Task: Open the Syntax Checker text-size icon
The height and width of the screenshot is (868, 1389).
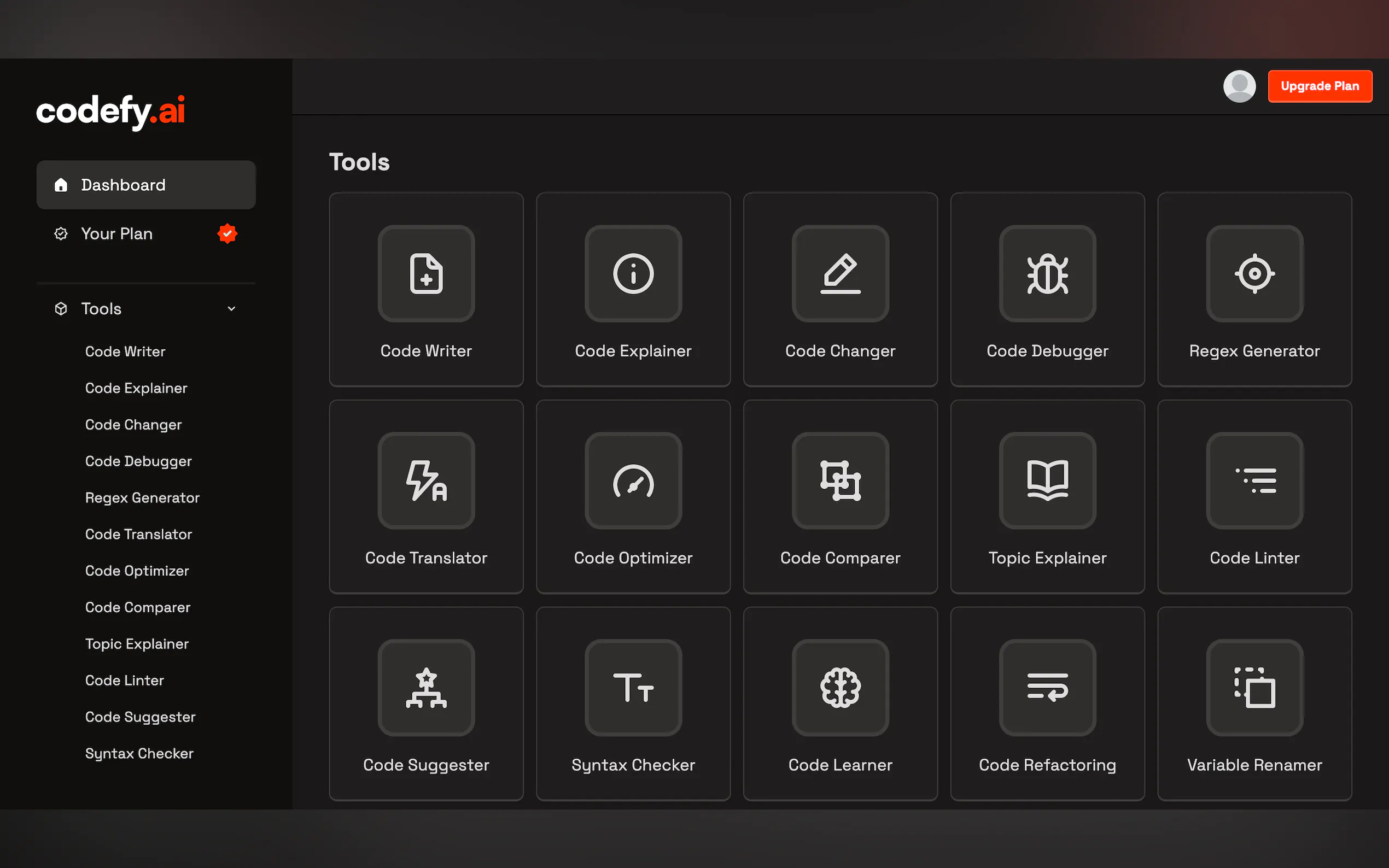Action: (x=633, y=687)
